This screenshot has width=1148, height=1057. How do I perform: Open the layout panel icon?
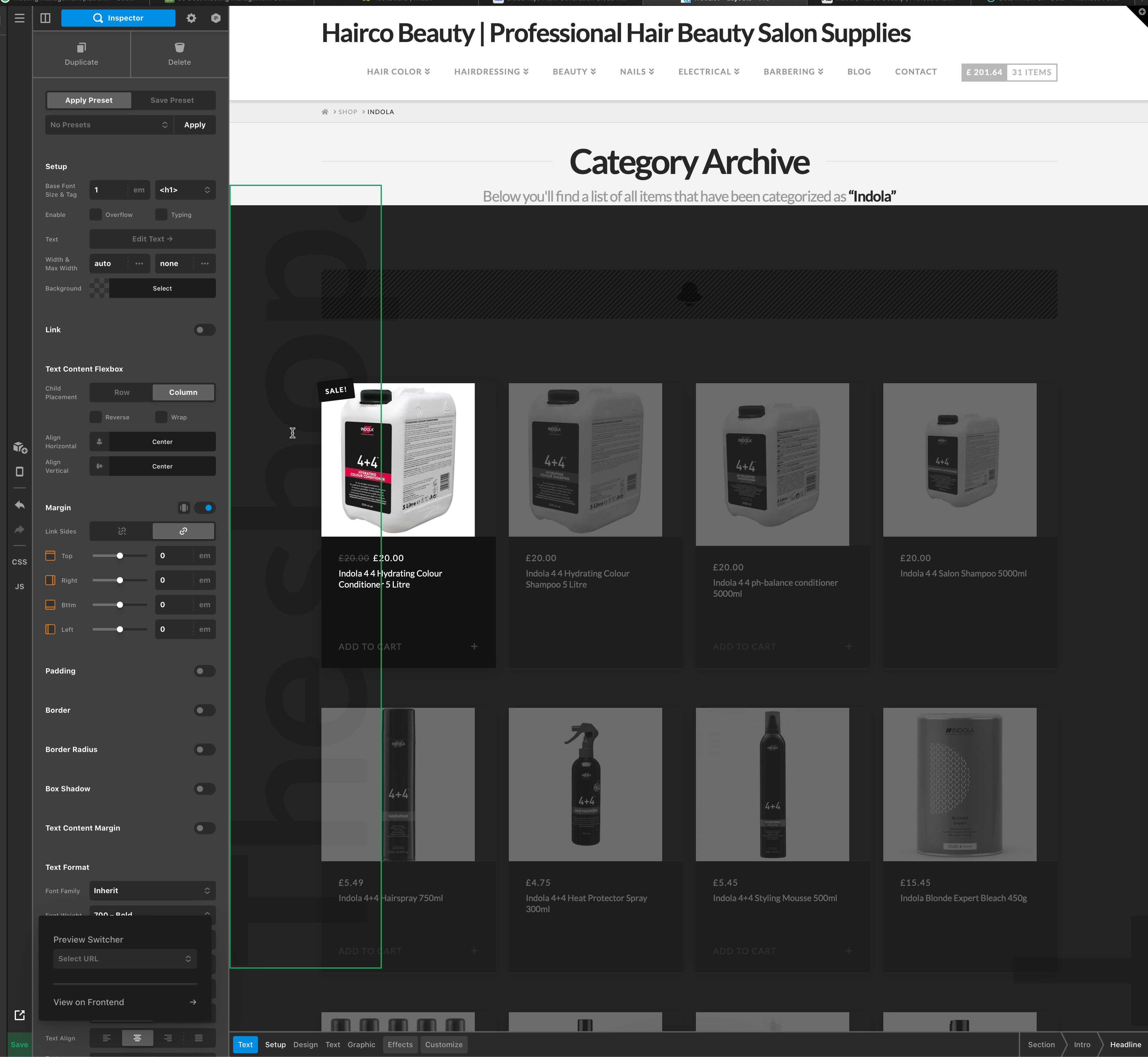click(x=45, y=18)
